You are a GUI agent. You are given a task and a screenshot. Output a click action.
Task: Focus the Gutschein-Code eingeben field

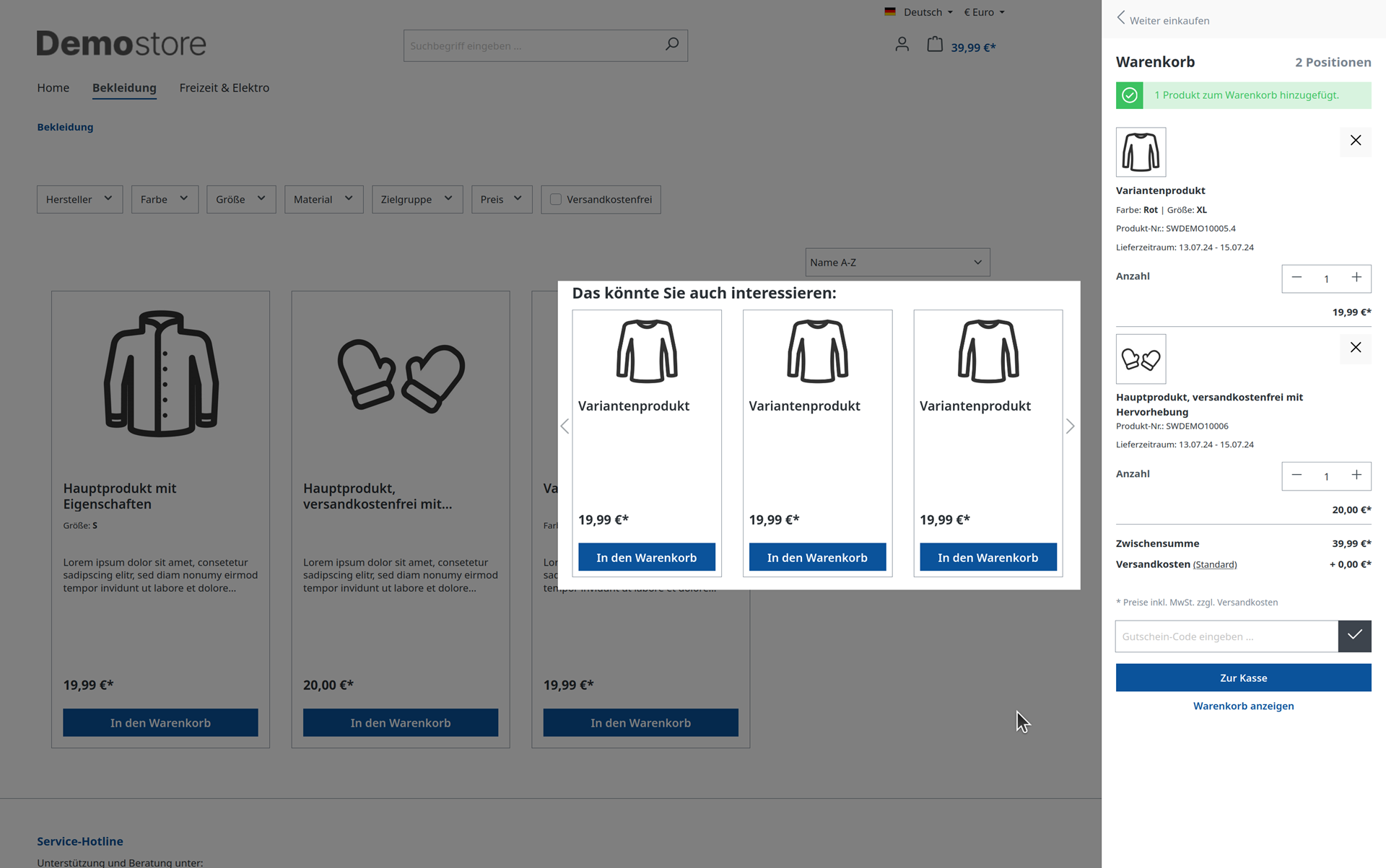1226,636
